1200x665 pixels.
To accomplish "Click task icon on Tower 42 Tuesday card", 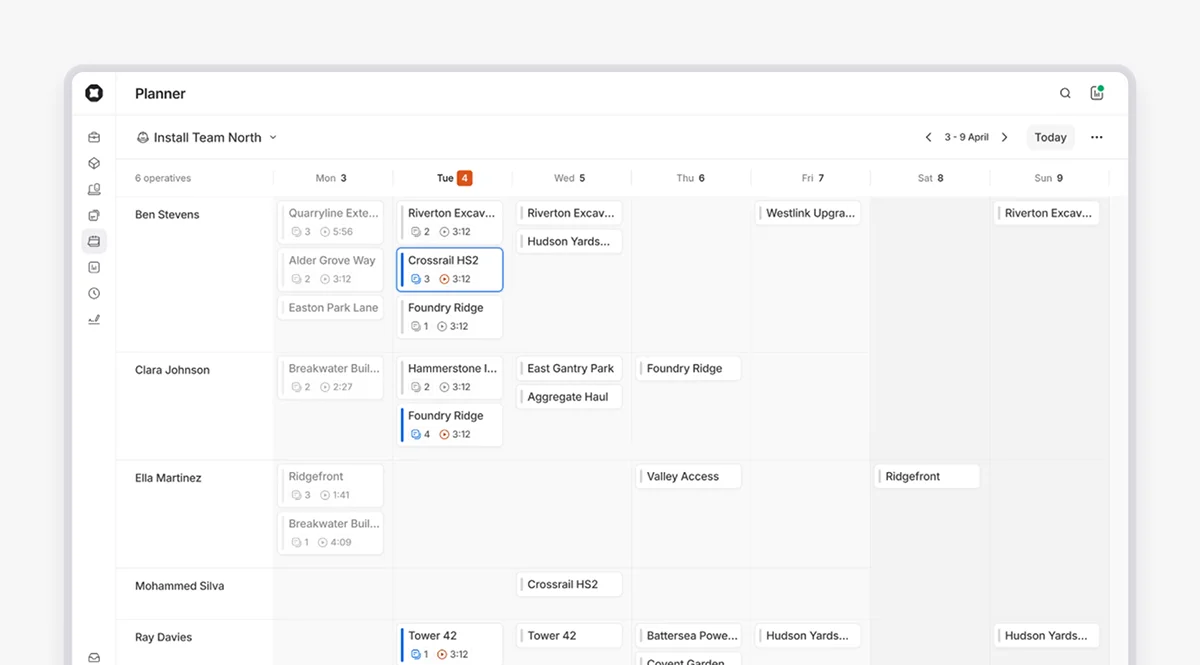I will 416,654.
